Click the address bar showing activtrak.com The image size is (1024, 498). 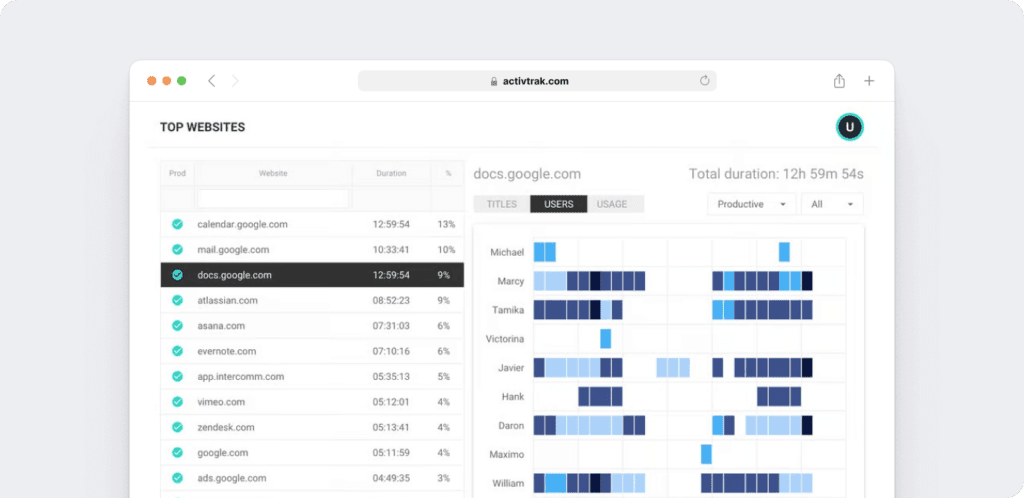(537, 81)
